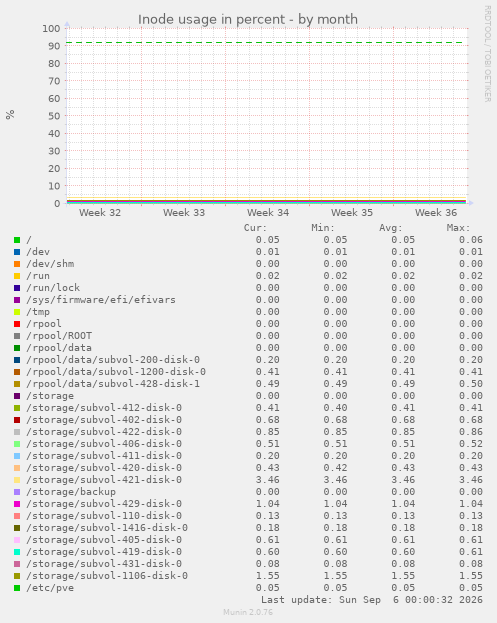Select the /tmp legend label
Viewport: 497px width, 623px height.
pyautogui.click(x=38, y=312)
